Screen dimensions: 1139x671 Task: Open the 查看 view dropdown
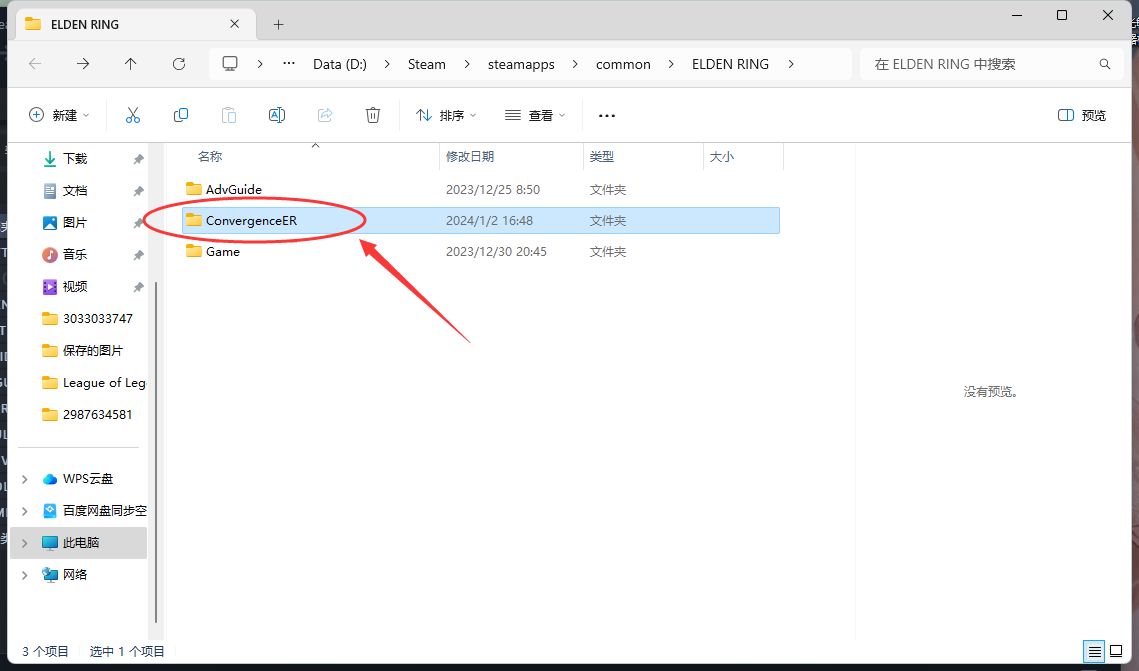click(x=535, y=115)
